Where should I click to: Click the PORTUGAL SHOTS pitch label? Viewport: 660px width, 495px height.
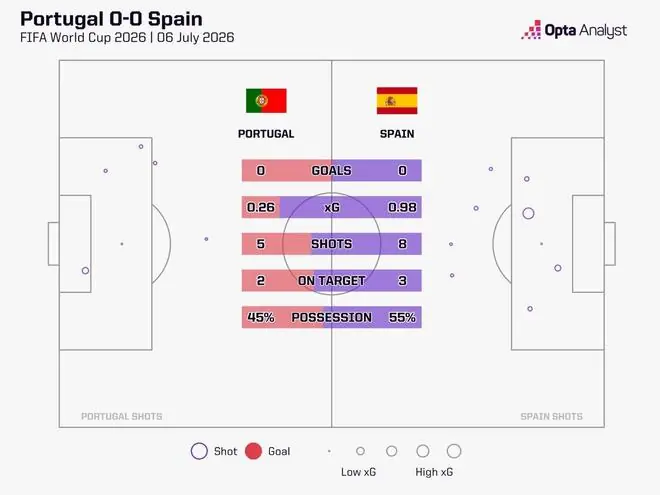[x=122, y=416]
